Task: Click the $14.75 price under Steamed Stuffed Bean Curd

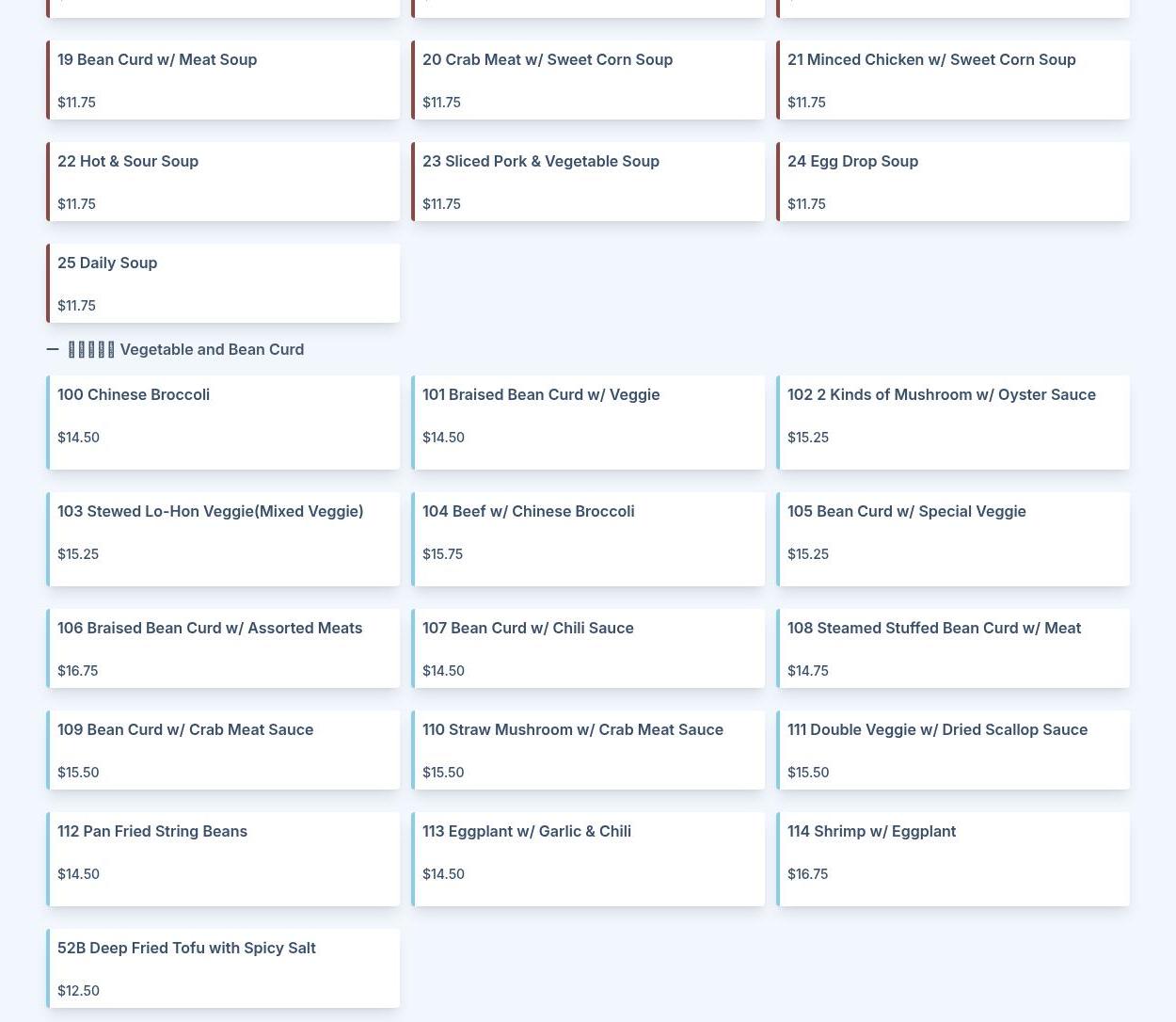Action: pyautogui.click(x=808, y=671)
